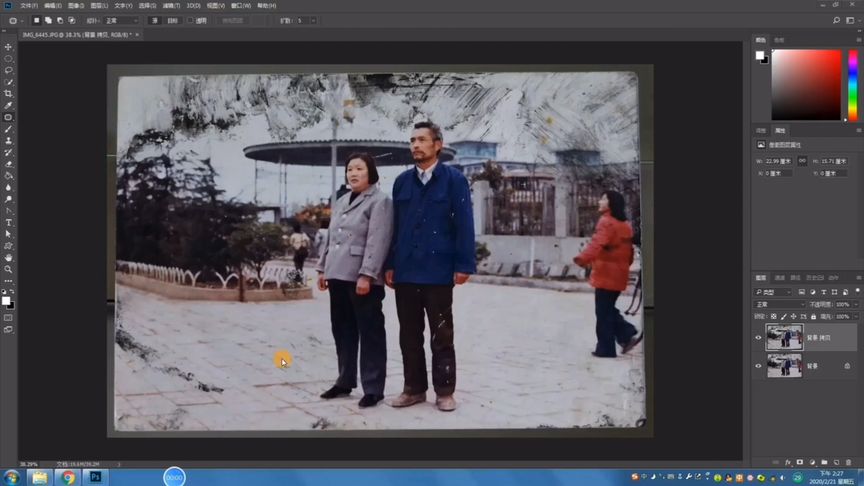The height and width of the screenshot is (486, 864).
Task: Open layer style fx menu
Action: 788,462
